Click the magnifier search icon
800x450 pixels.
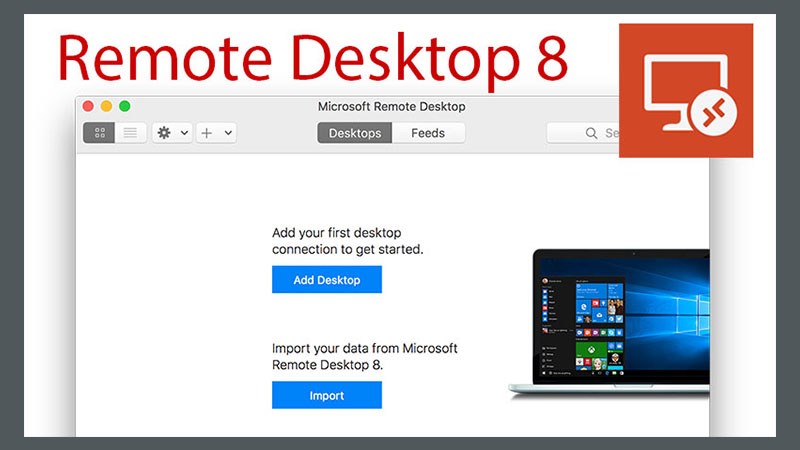pyautogui.click(x=591, y=133)
